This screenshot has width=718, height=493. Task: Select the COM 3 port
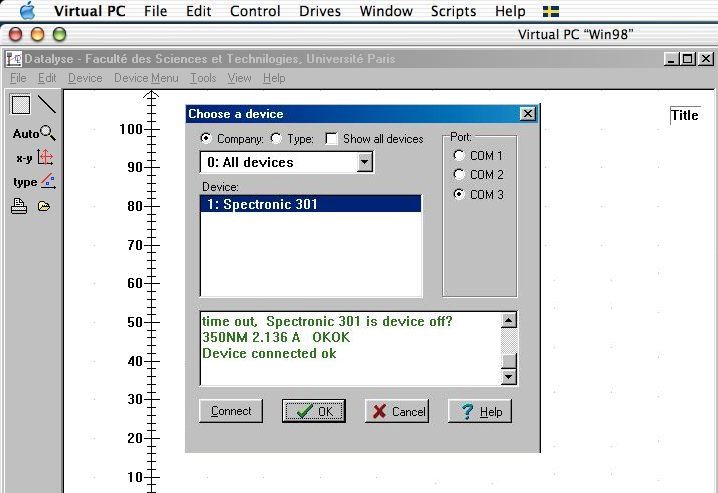click(459, 194)
